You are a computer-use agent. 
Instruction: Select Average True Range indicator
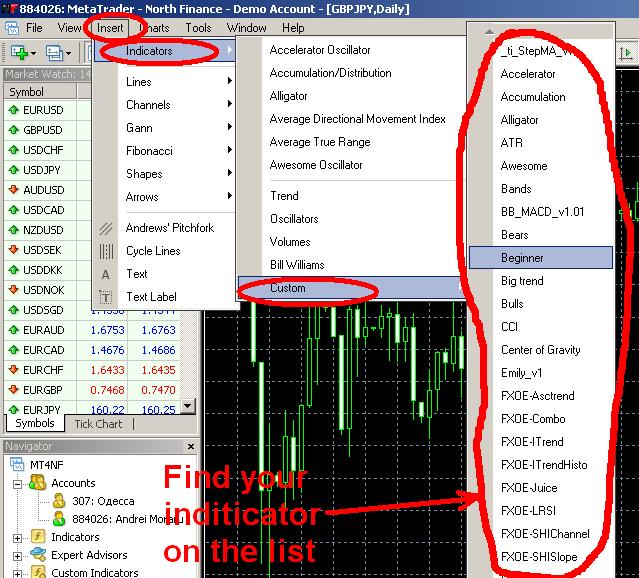[x=320, y=142]
